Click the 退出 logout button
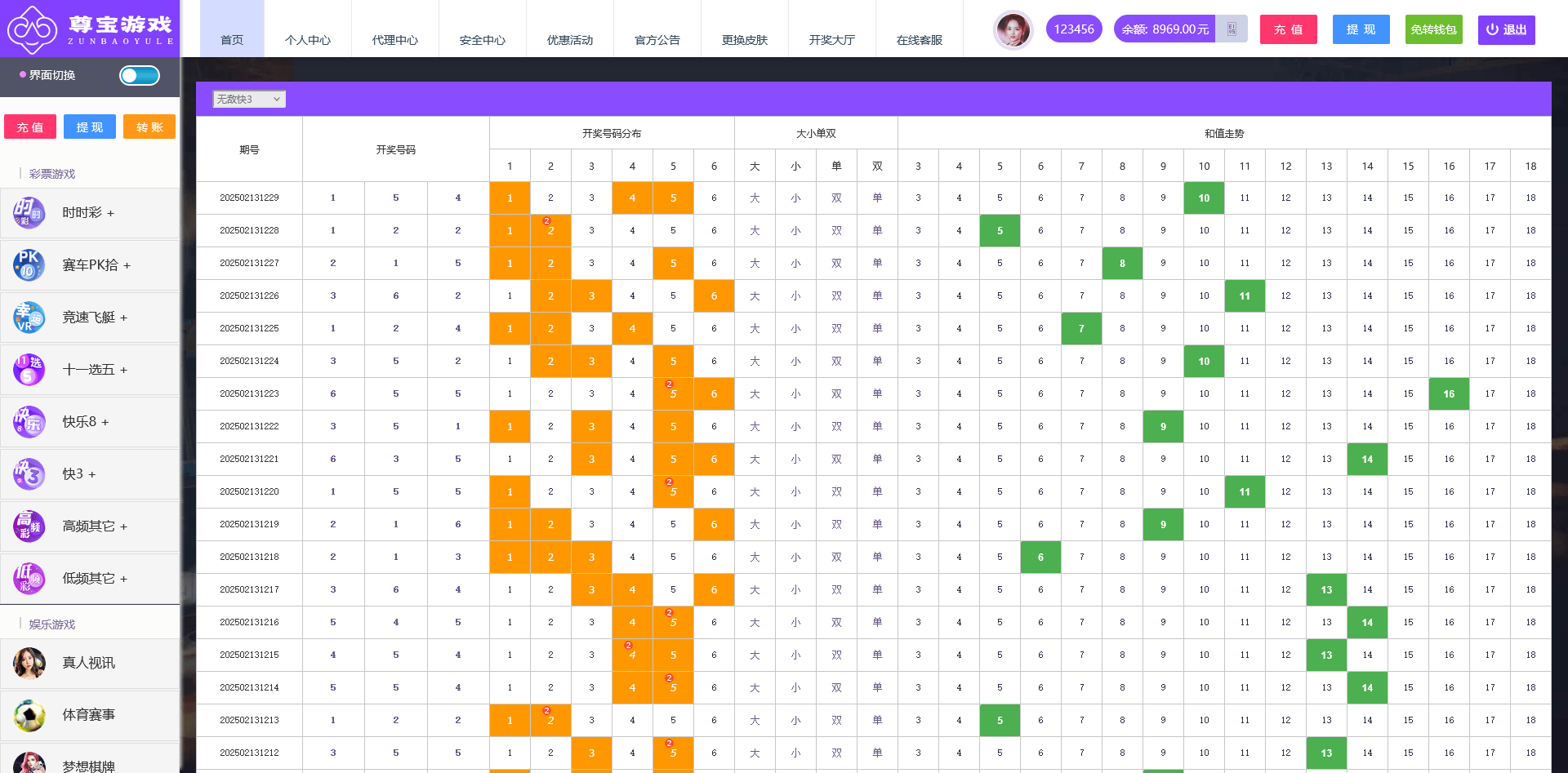This screenshot has width=1568, height=773. pyautogui.click(x=1506, y=29)
